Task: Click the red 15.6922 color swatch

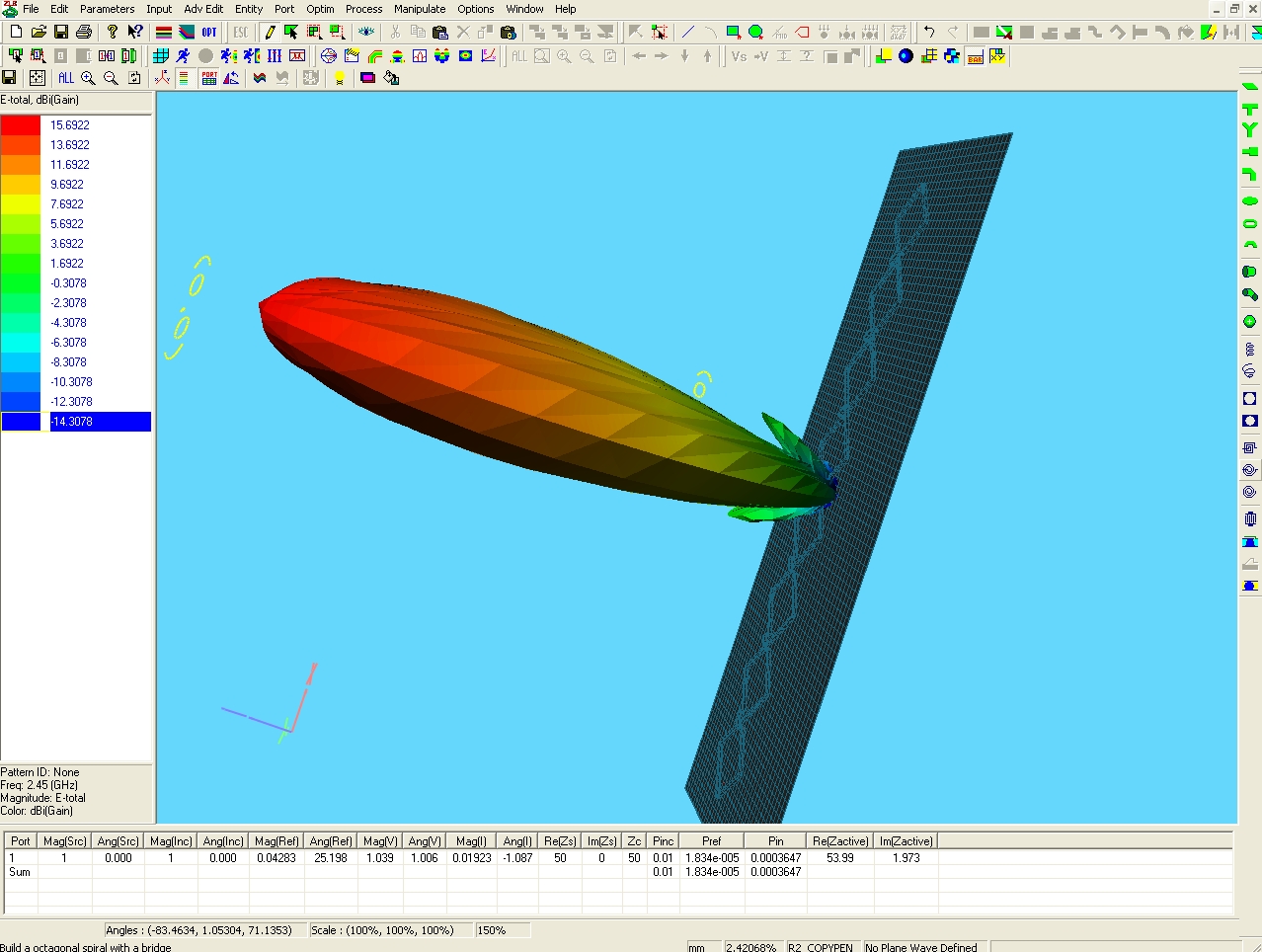Action: 21,125
